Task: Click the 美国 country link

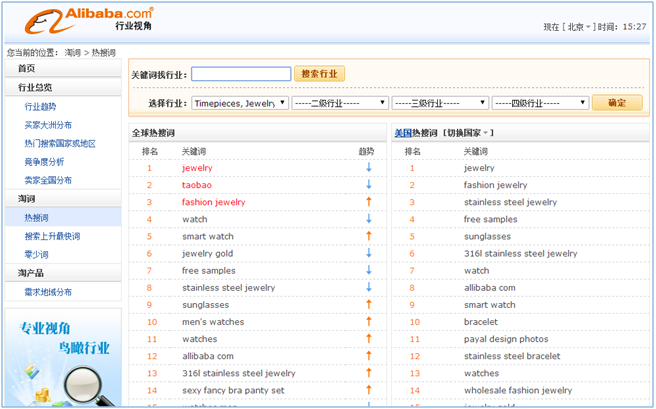Action: click(403, 133)
